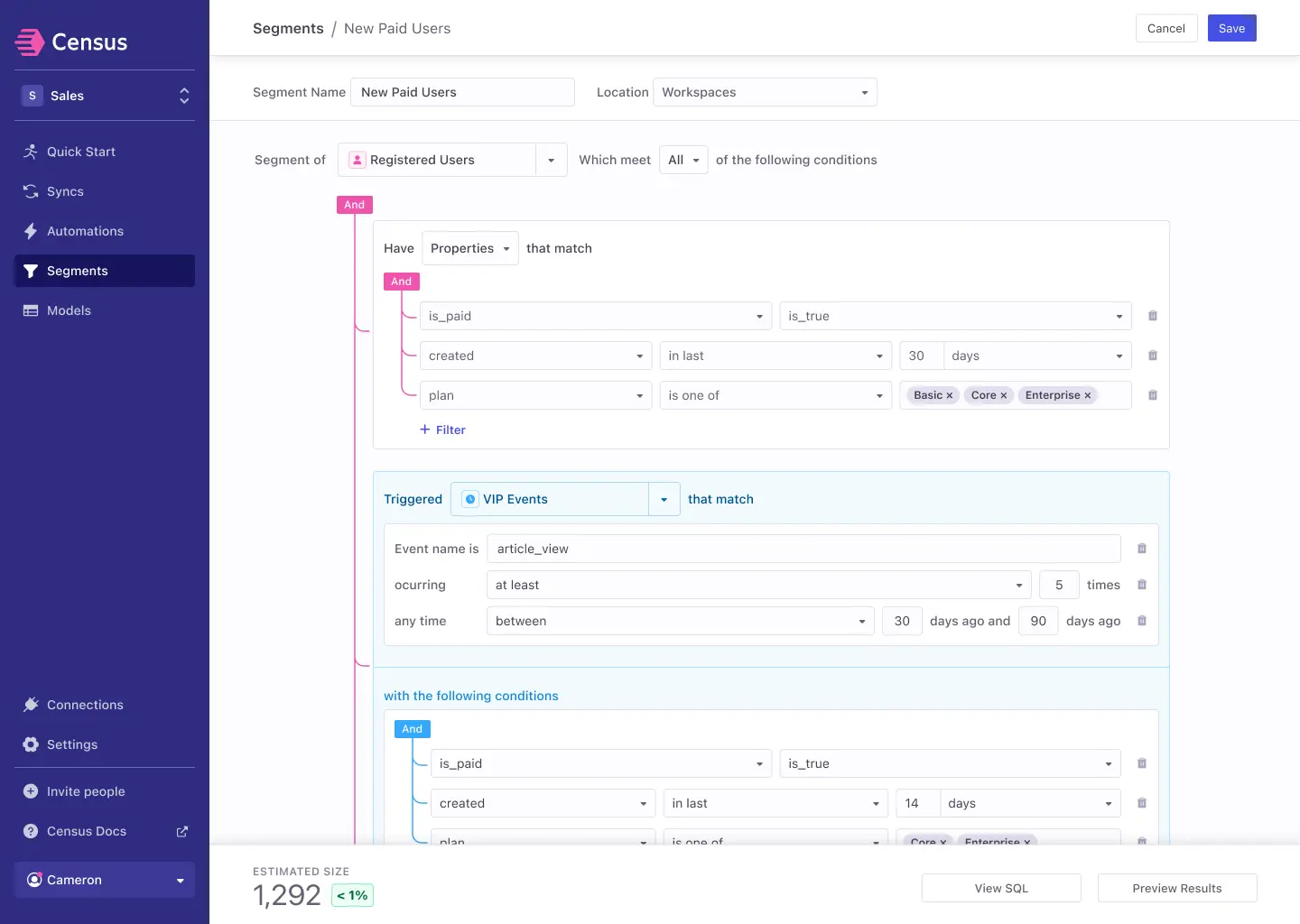Image resolution: width=1300 pixels, height=924 pixels.
Task: Toggle the top-level And connector badge
Action: (x=354, y=205)
